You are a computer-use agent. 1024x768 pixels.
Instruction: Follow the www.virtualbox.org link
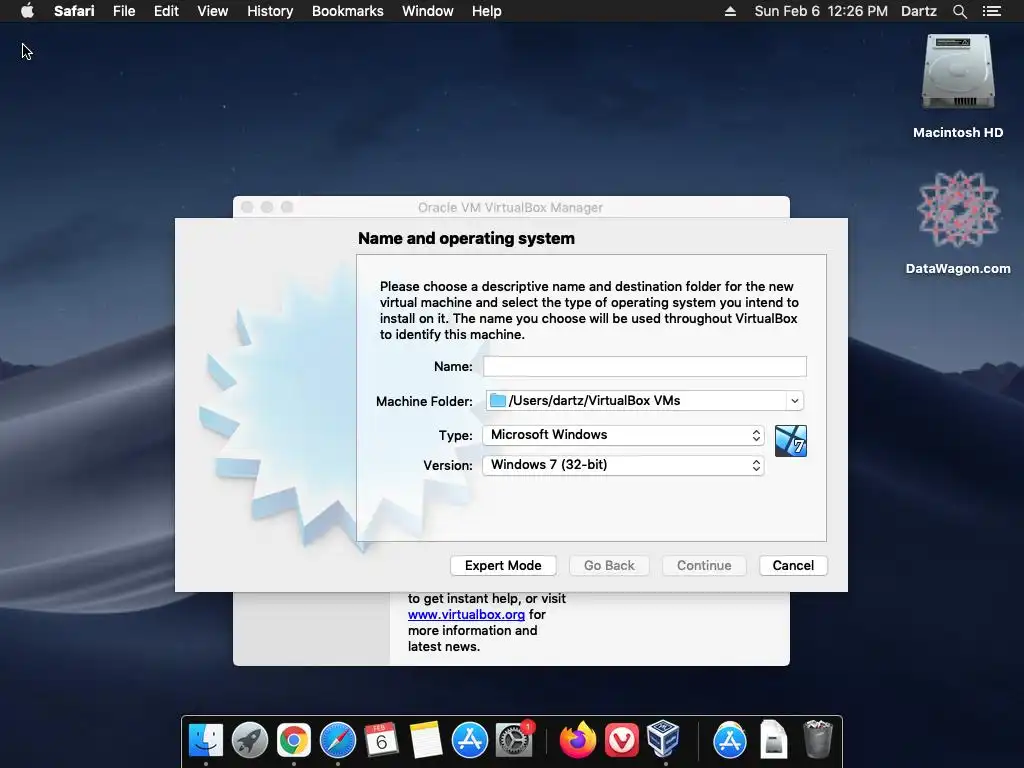coord(466,615)
